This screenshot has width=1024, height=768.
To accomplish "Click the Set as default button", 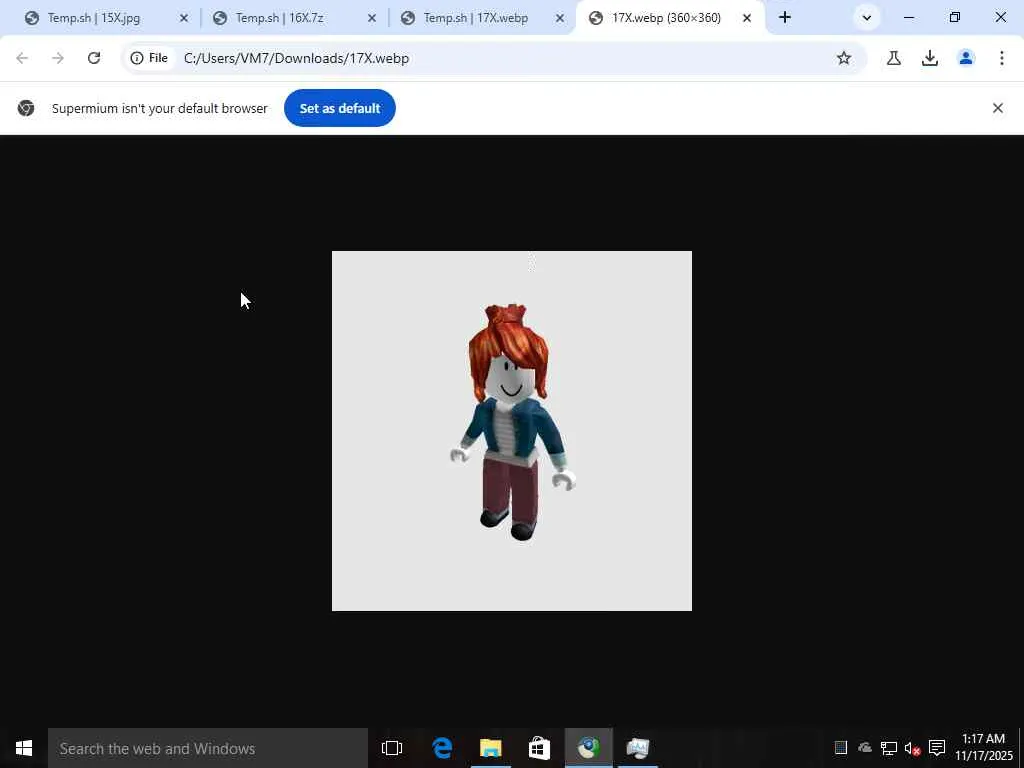I will pyautogui.click(x=340, y=108).
